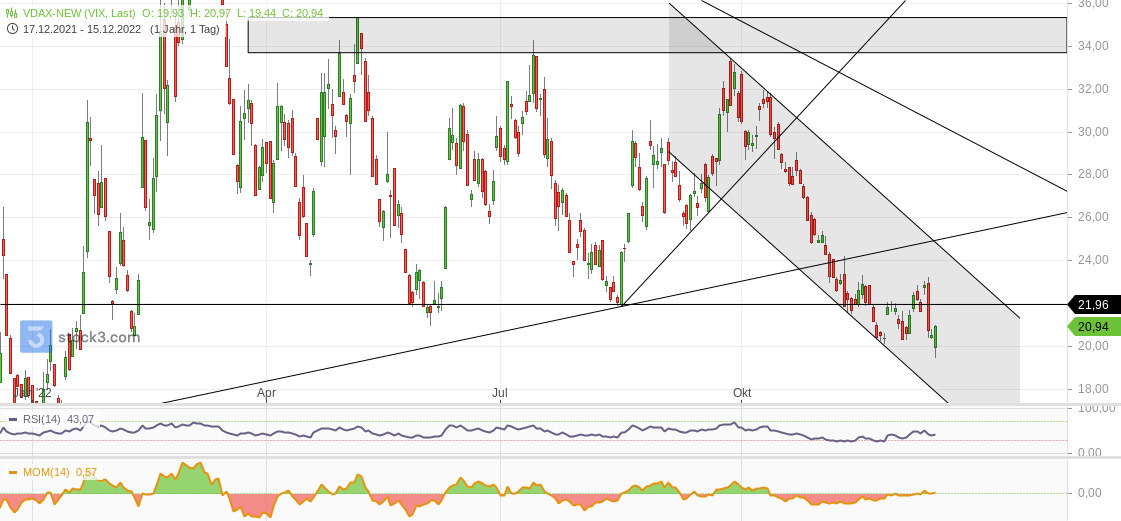Select the MOM(14) indicator label
Screen dimensions: 1121x521
click(45, 472)
